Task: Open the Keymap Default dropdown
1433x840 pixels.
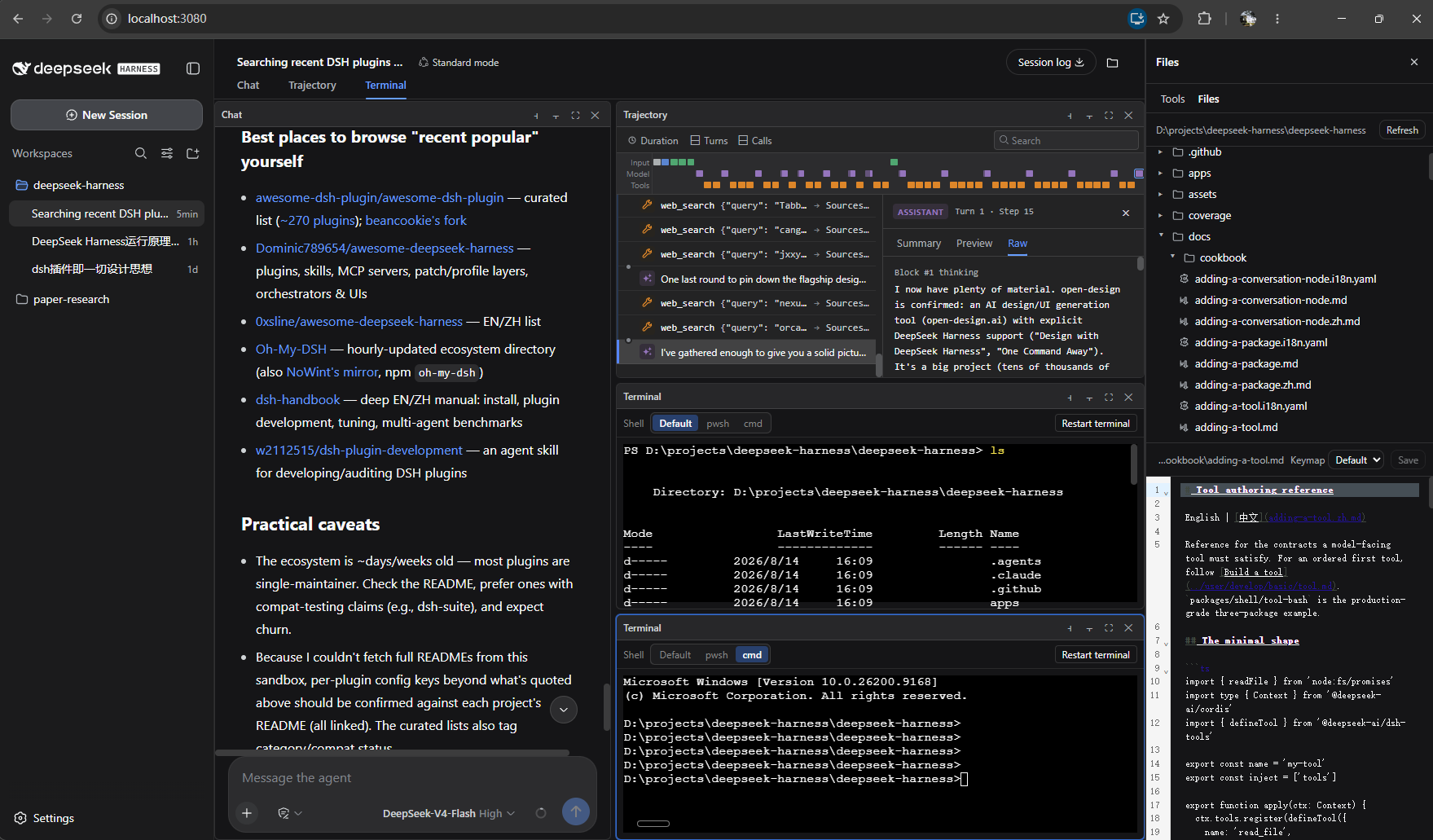Action: [1356, 460]
